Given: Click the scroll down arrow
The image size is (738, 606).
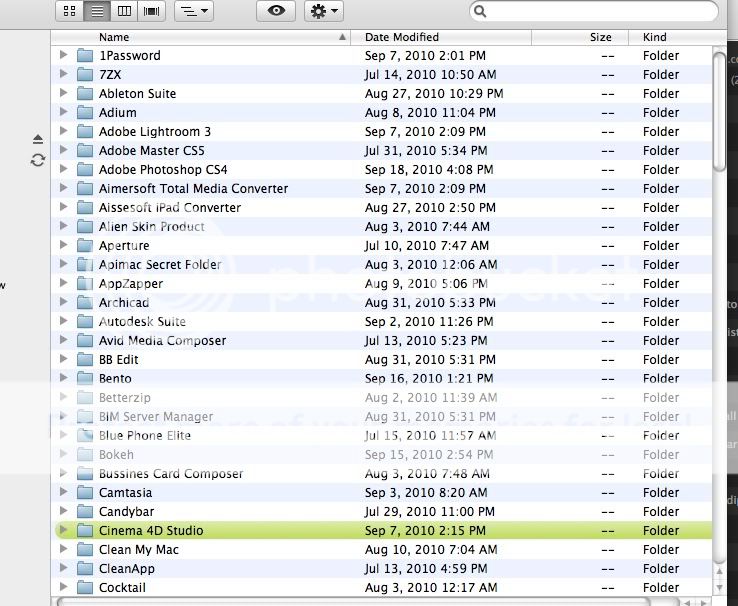Looking at the screenshot, I should 719,587.
